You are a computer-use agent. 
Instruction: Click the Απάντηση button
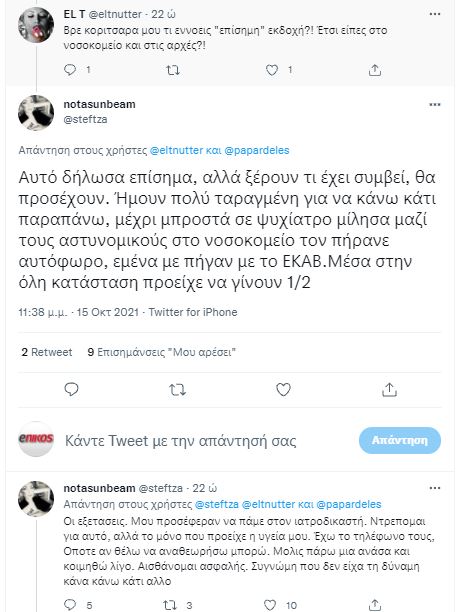(x=400, y=440)
